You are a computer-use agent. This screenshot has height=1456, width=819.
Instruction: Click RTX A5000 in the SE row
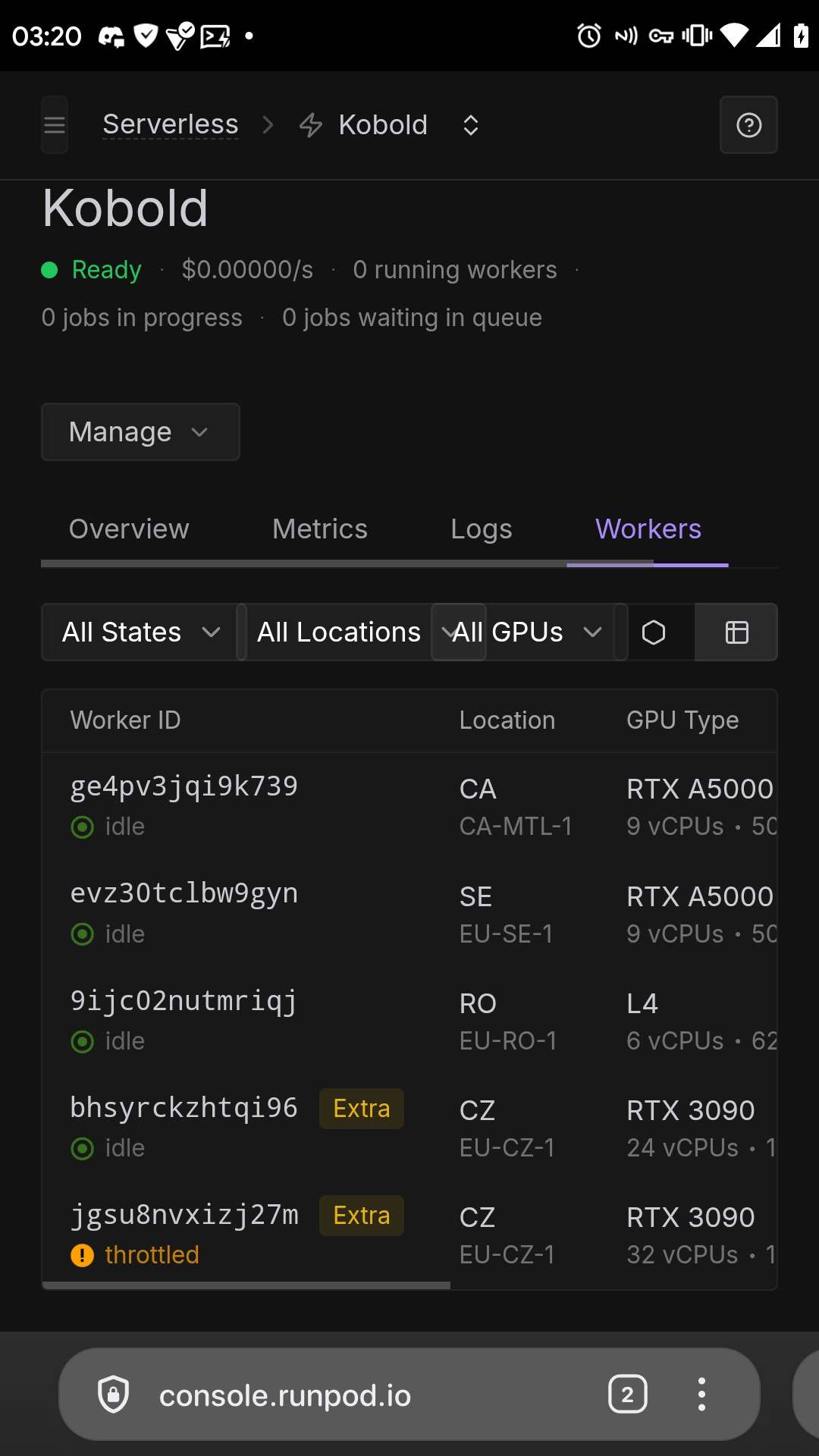pos(700,897)
